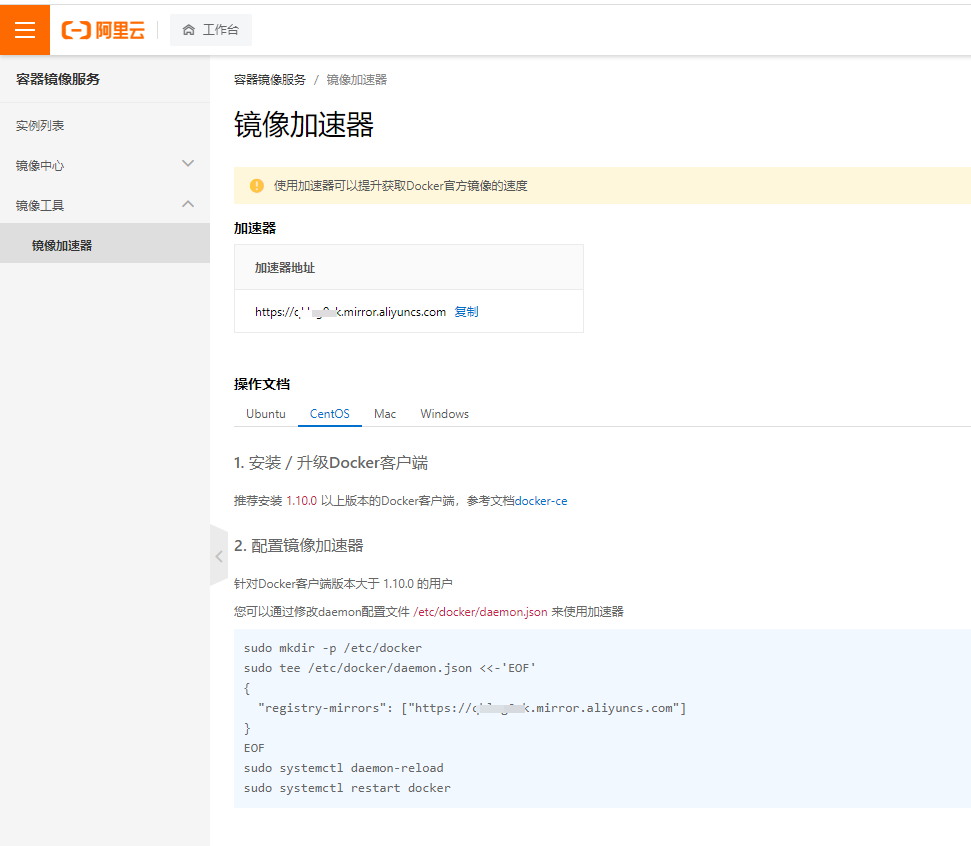
Task: Open the 工作台 workbench button
Action: 211,30
